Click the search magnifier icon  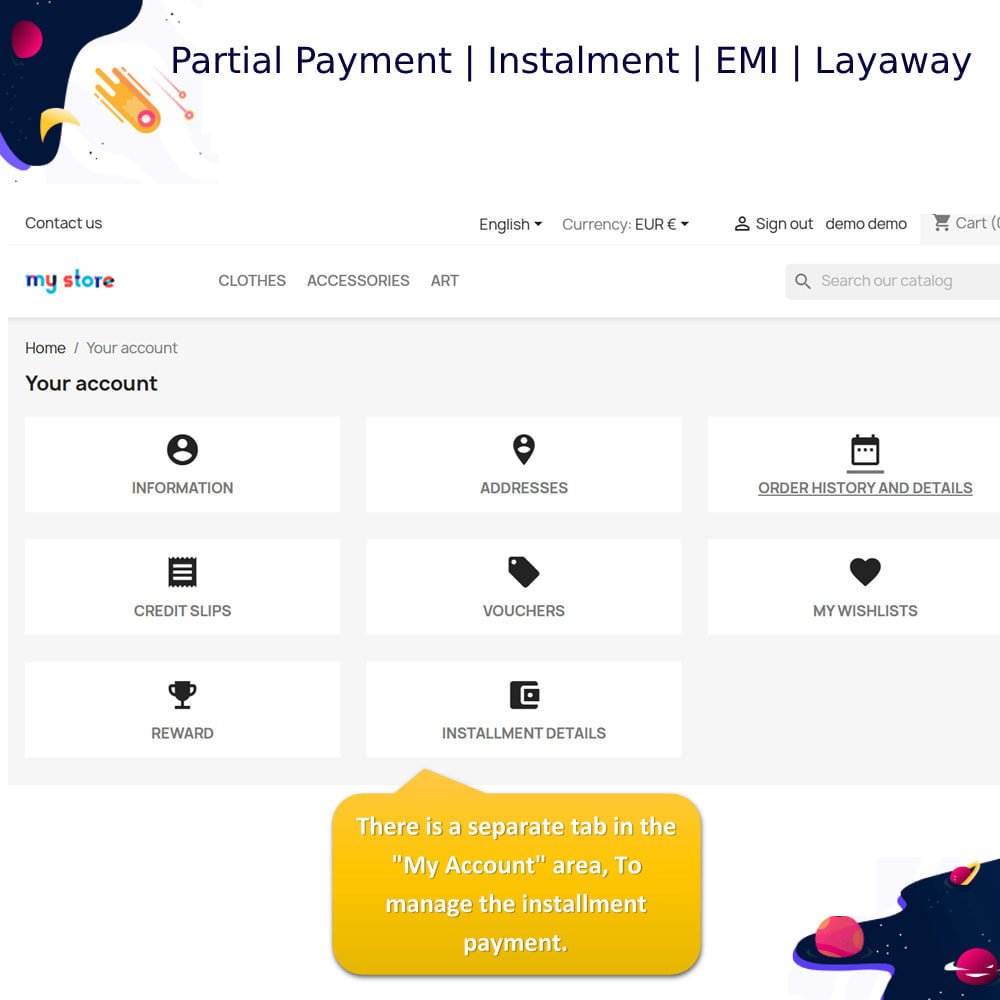point(802,281)
